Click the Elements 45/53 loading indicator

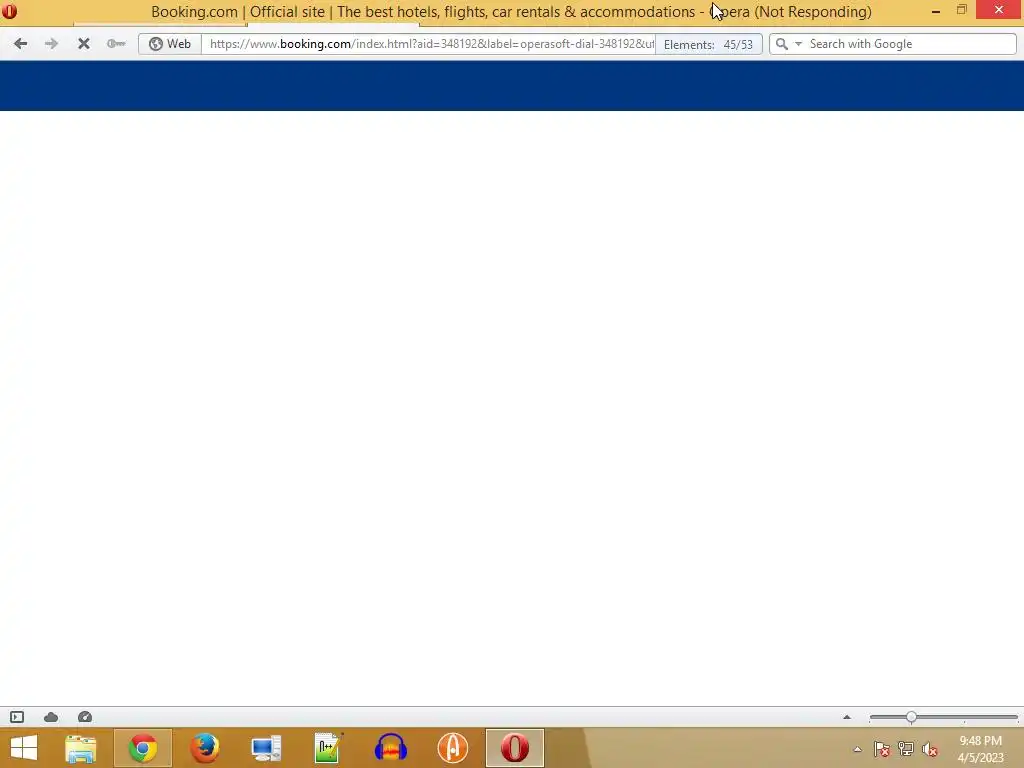coord(709,44)
